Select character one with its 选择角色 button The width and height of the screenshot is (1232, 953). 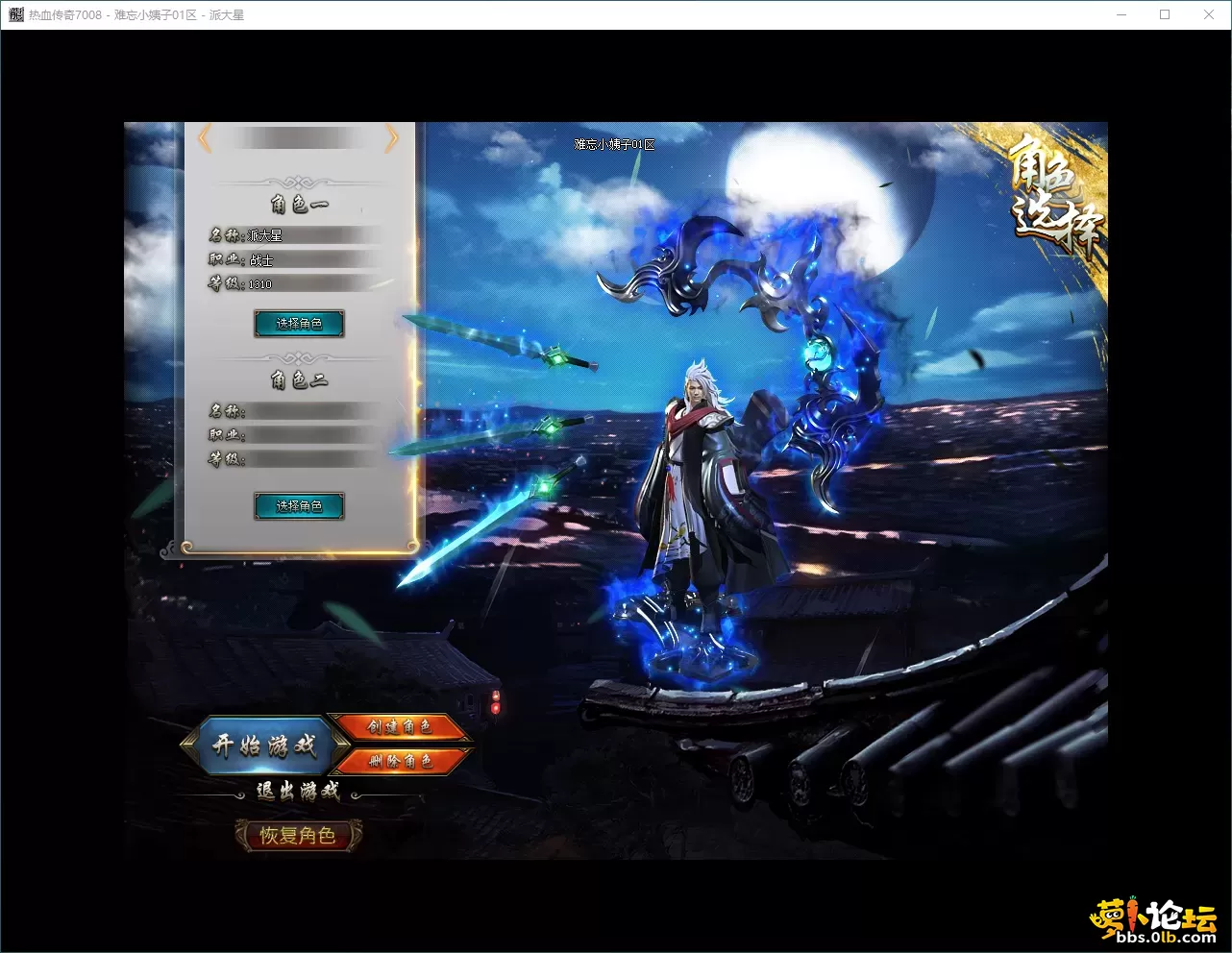pos(299,324)
